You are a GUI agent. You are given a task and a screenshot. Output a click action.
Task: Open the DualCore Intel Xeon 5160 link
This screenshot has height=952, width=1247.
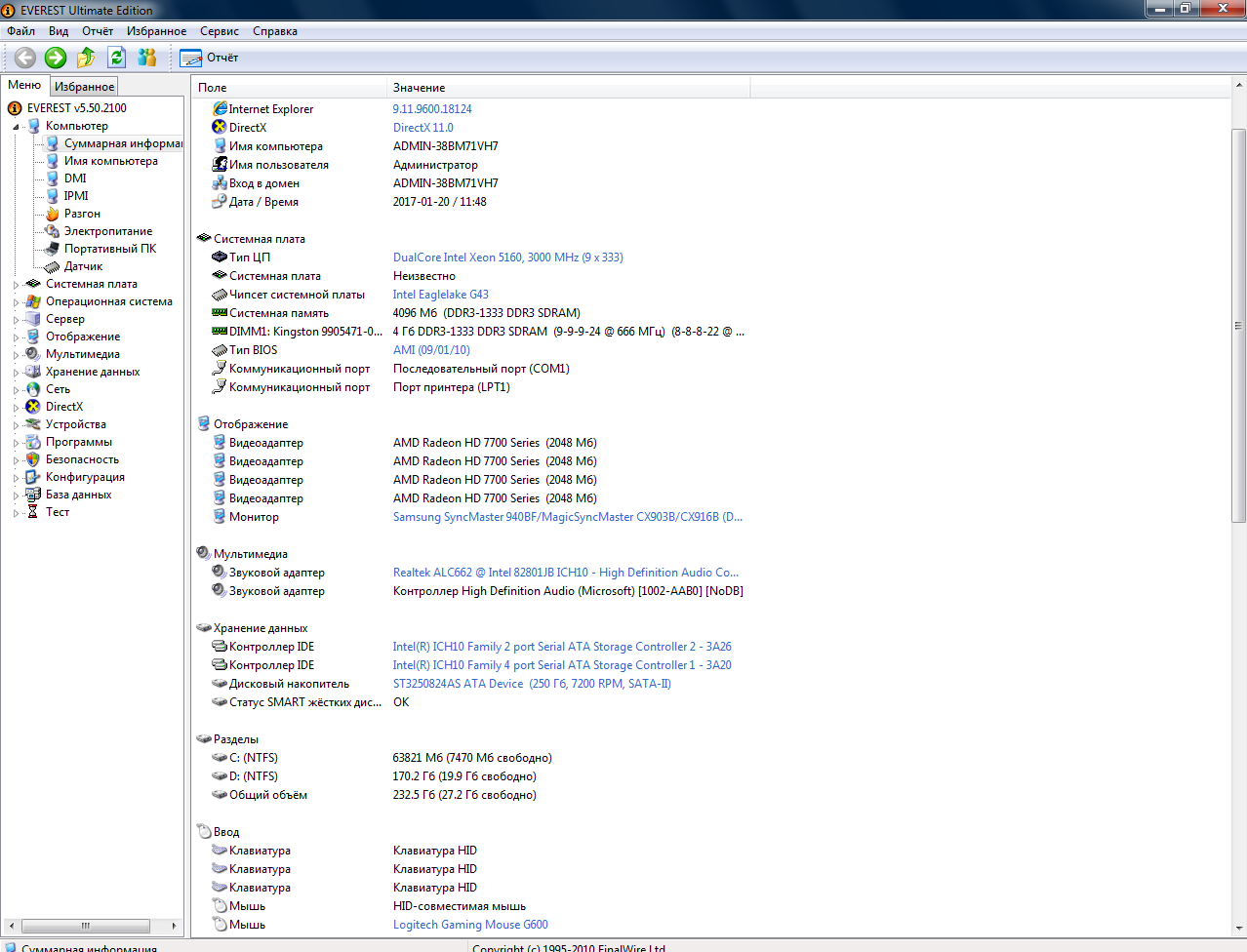(507, 258)
